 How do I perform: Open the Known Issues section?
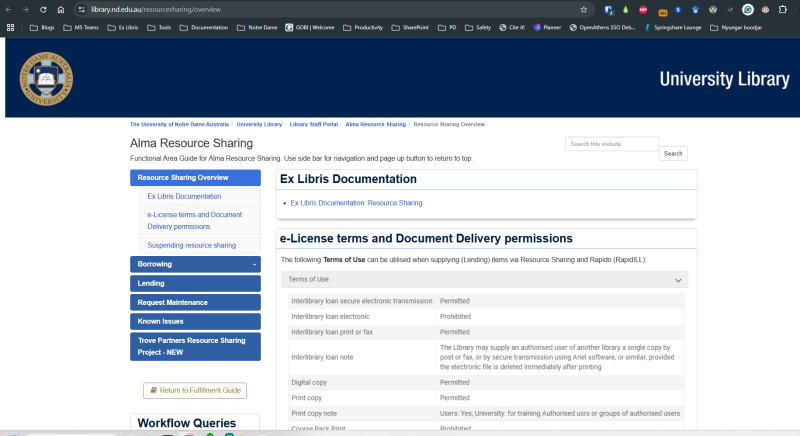pos(195,322)
